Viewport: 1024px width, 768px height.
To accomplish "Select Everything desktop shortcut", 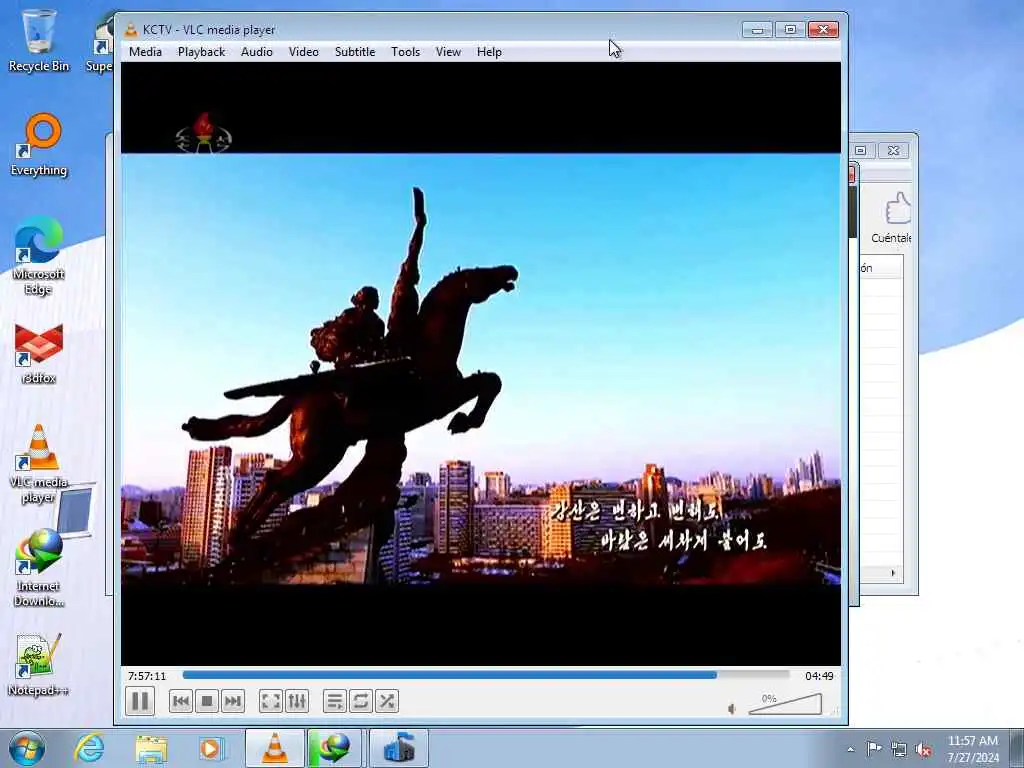I will click(39, 145).
